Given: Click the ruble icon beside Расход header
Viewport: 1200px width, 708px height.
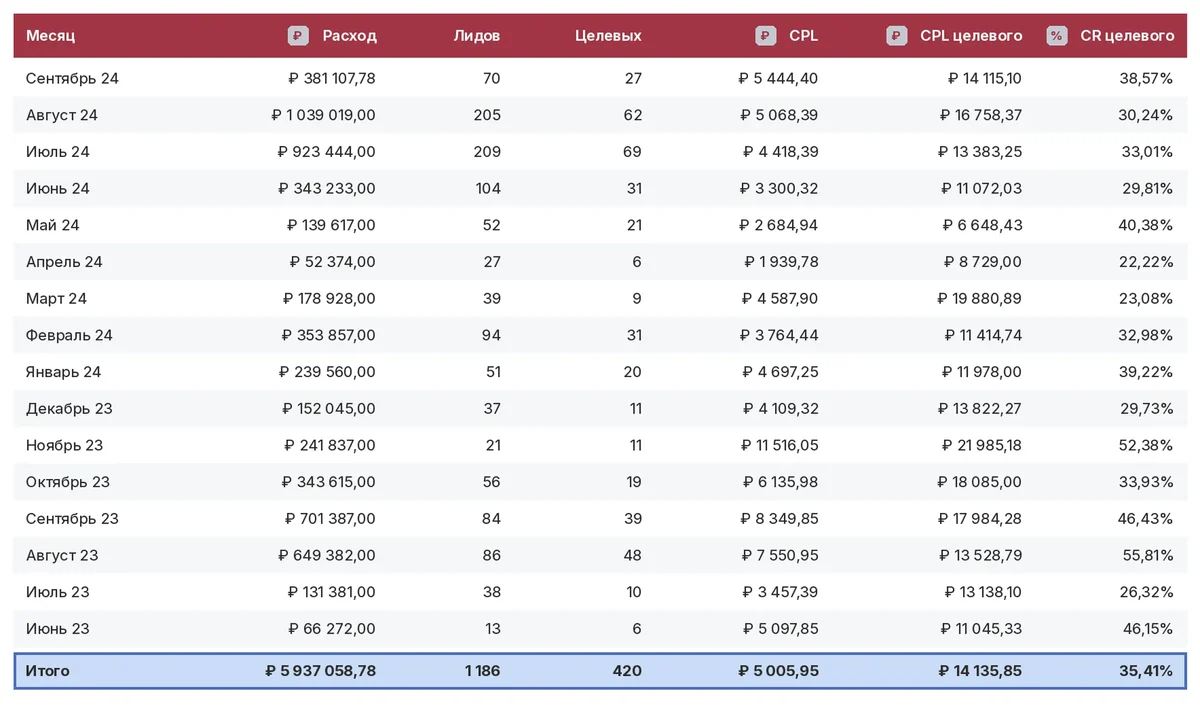Looking at the screenshot, I should [298, 36].
